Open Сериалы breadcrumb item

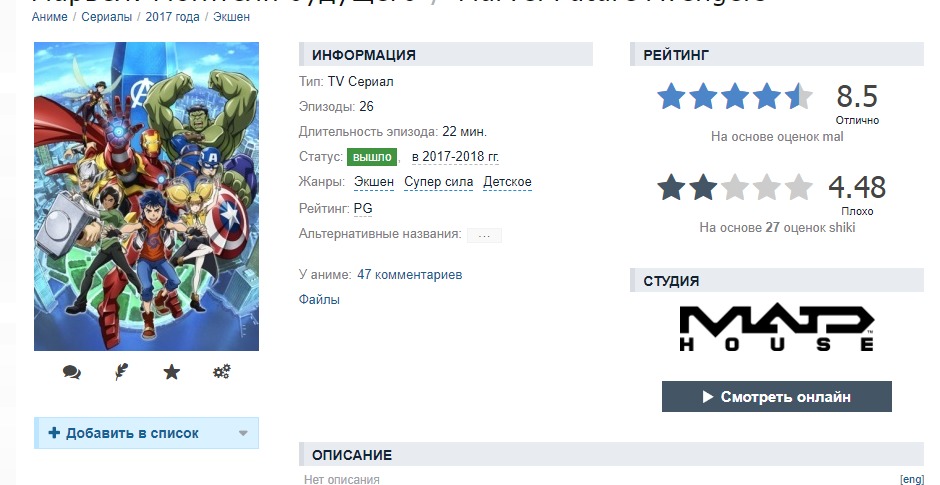[107, 17]
